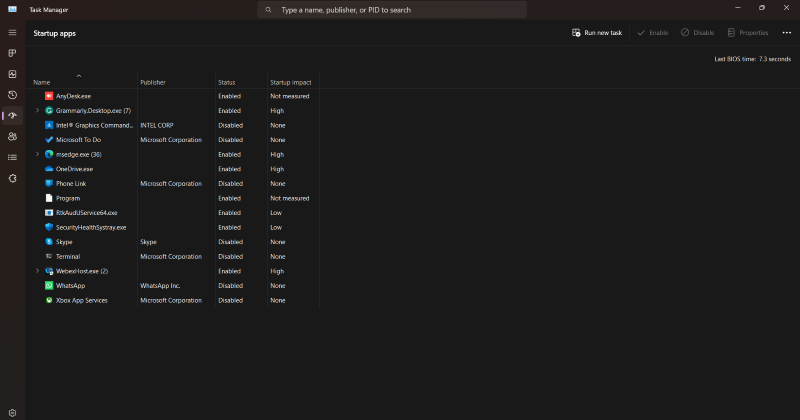This screenshot has width=800, height=420.
Task: Sort by the Startup impact column header
Action: coord(291,82)
